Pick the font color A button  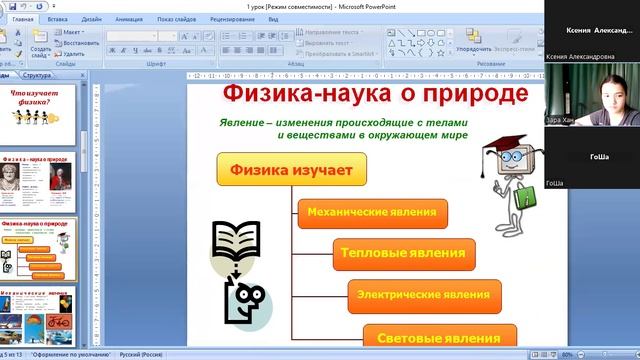tap(204, 51)
